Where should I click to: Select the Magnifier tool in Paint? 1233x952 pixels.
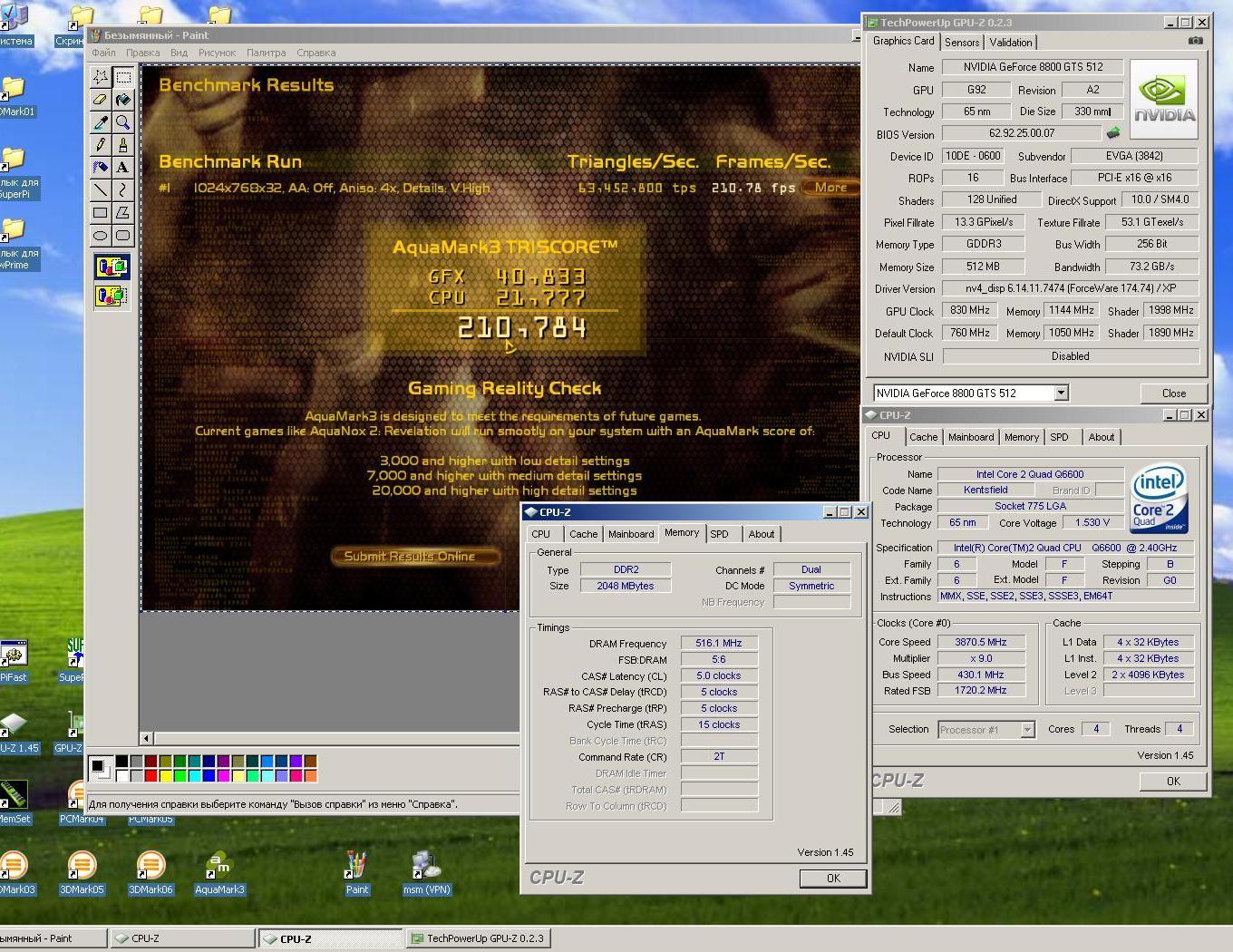click(123, 122)
